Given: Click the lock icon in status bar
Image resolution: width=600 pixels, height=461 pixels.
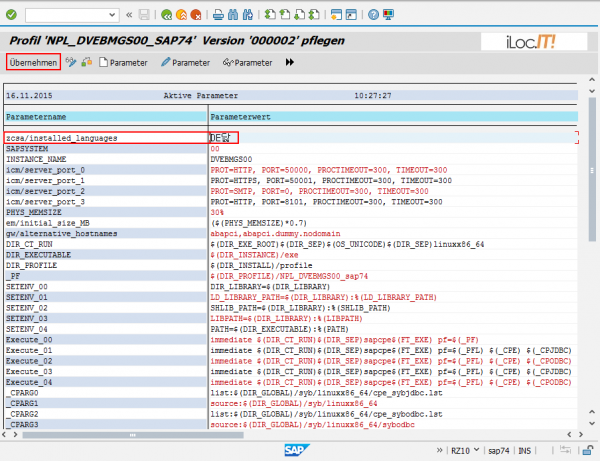Looking at the screenshot, I should pyautogui.click(x=587, y=451).
